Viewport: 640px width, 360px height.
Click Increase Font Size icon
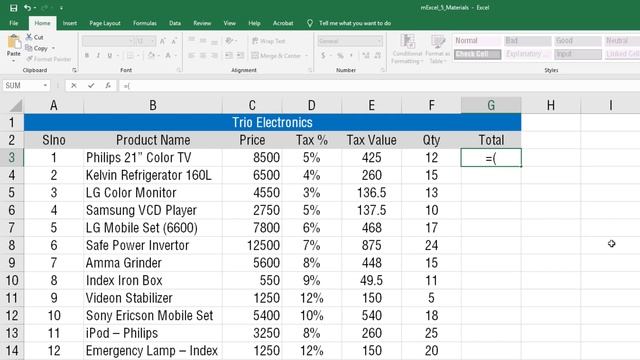pos(162,41)
